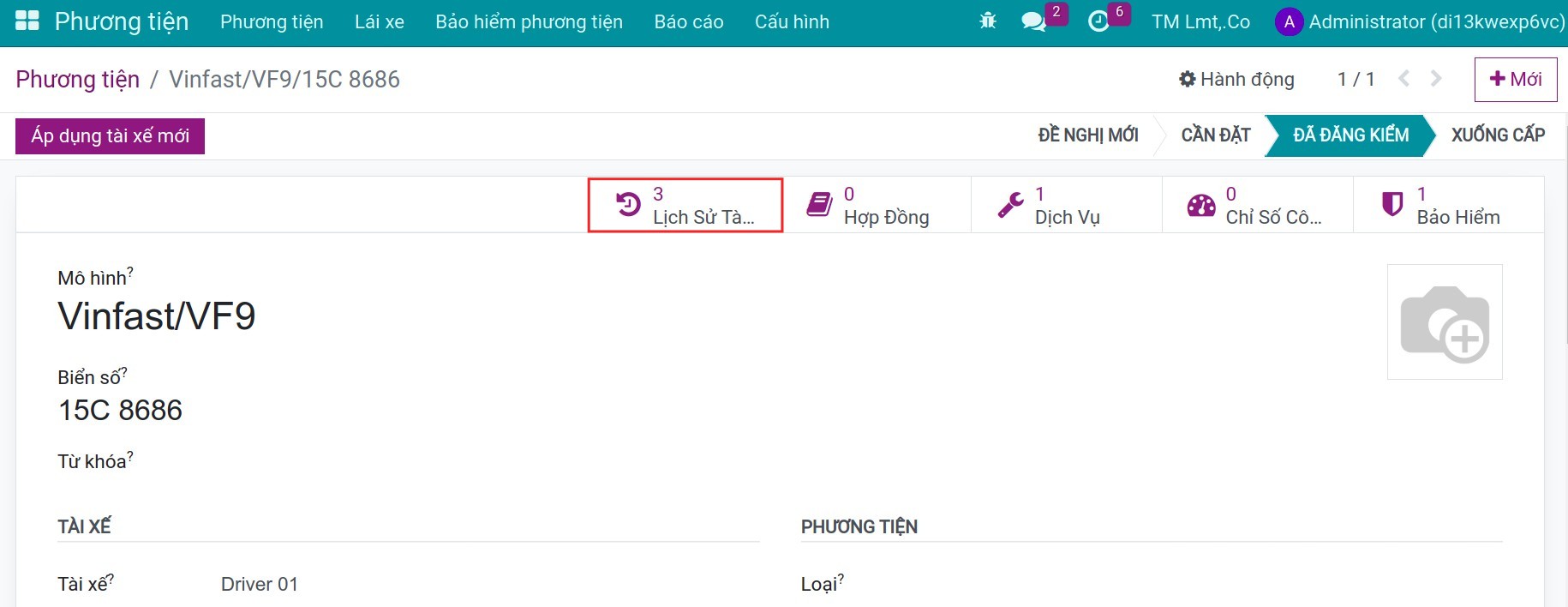Set status to XUỐNG CẤP

pyautogui.click(x=1498, y=135)
